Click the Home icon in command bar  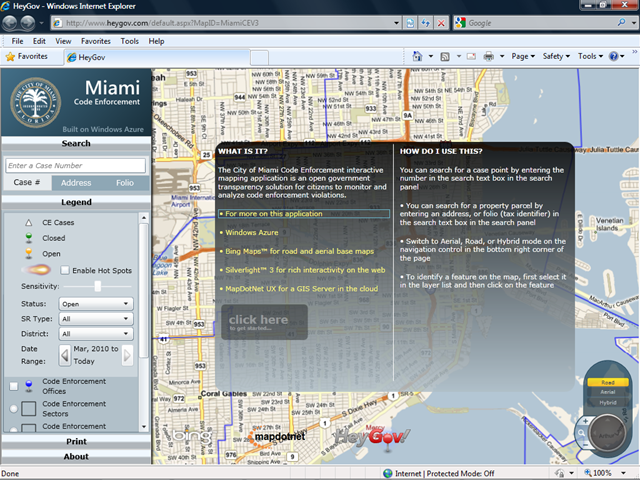(417, 56)
